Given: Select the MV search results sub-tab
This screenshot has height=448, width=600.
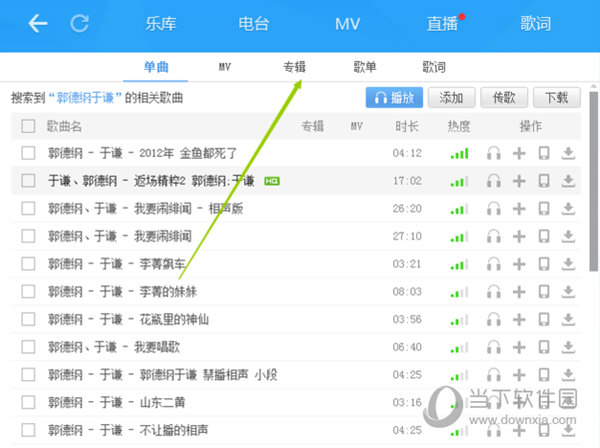Looking at the screenshot, I should coord(225,67).
